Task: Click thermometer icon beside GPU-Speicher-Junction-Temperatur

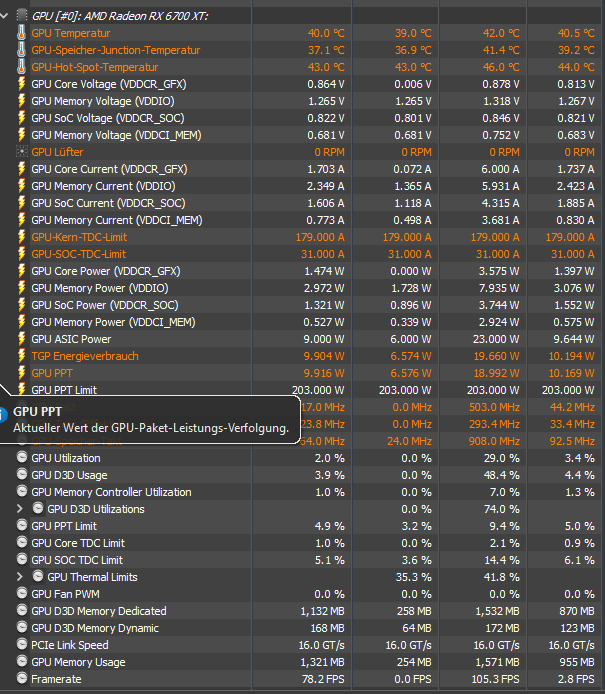Action: (21, 50)
